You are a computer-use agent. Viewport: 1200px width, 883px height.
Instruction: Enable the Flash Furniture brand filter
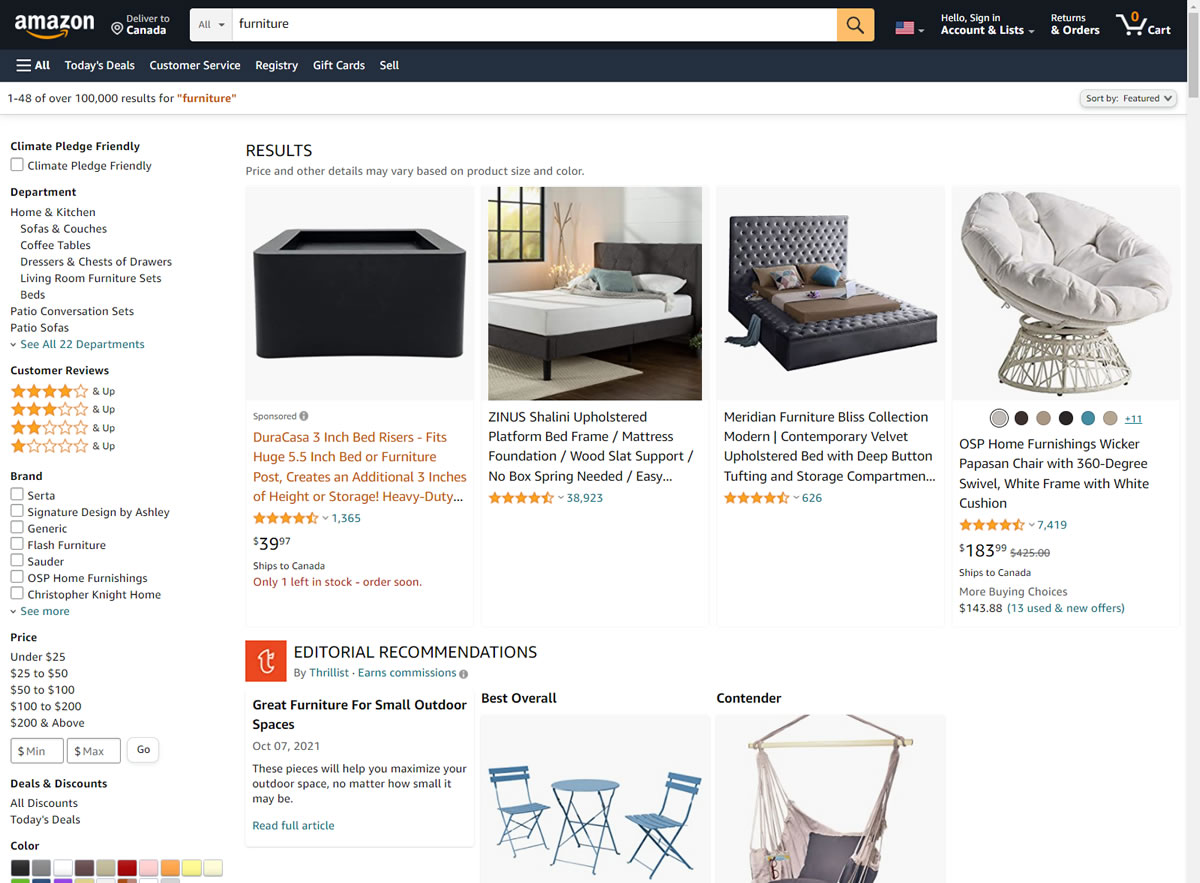17,545
